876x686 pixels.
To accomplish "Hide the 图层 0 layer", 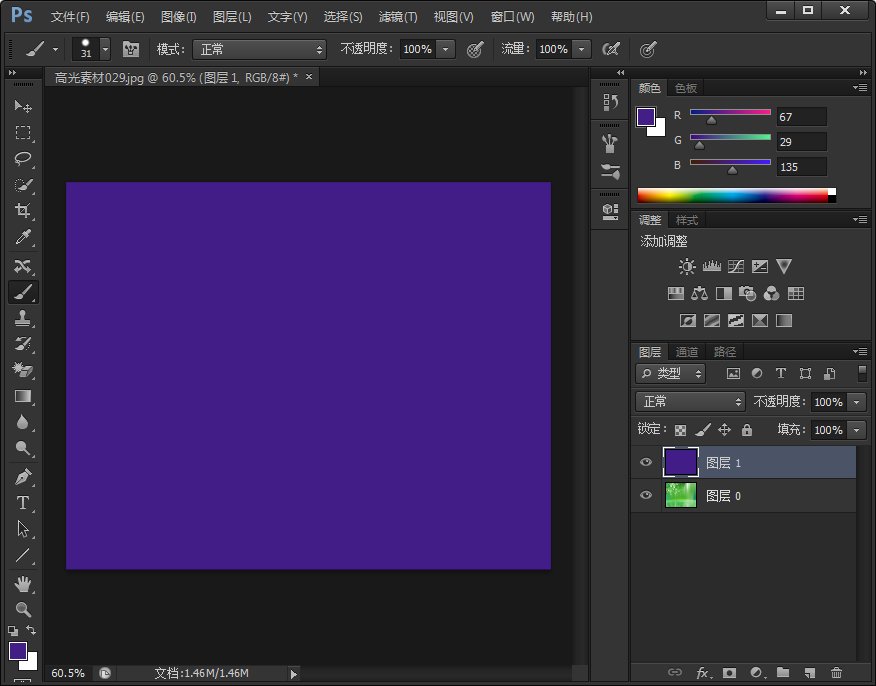I will [646, 495].
